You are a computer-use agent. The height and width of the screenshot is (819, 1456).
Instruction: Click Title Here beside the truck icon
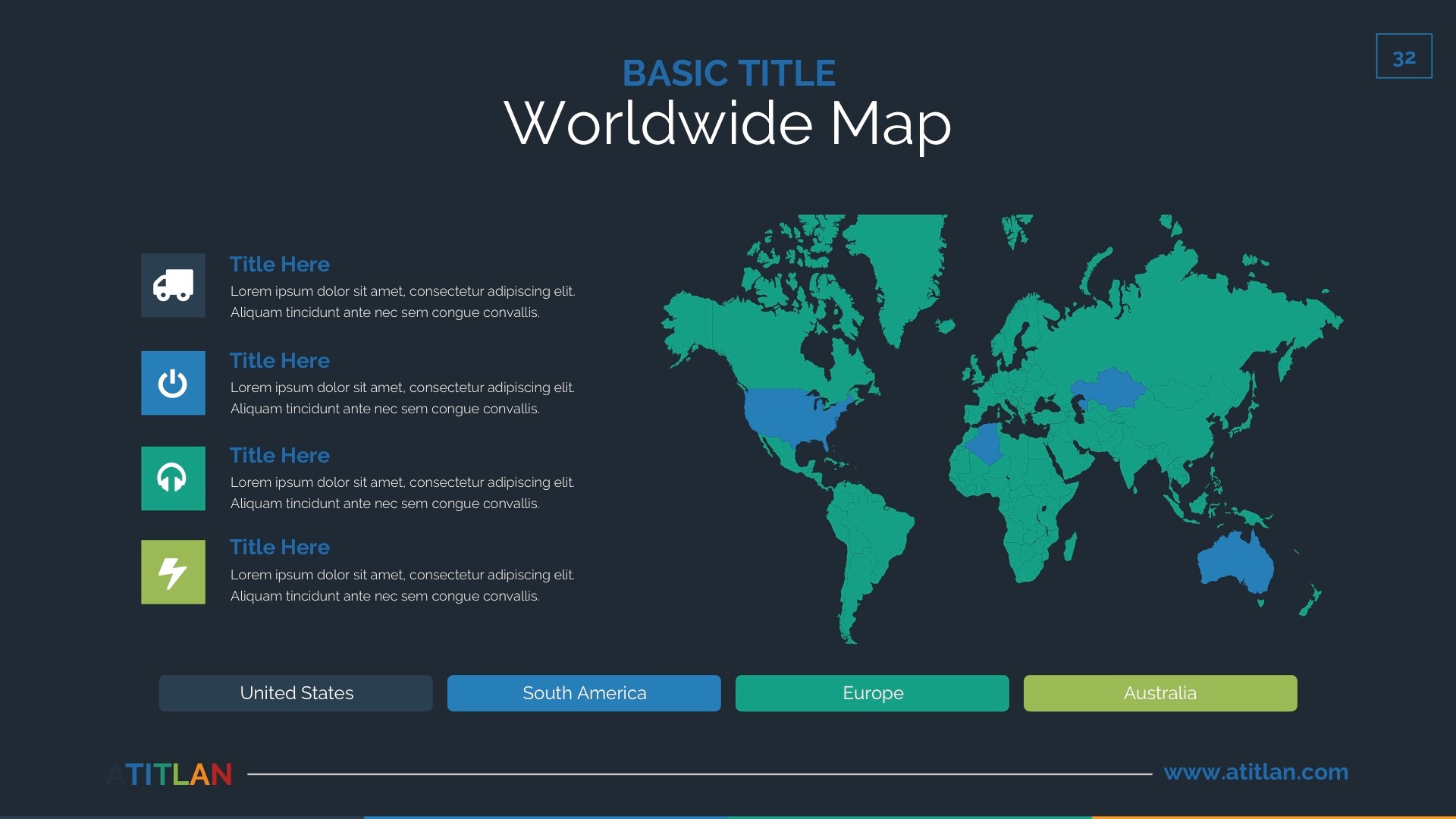280,264
